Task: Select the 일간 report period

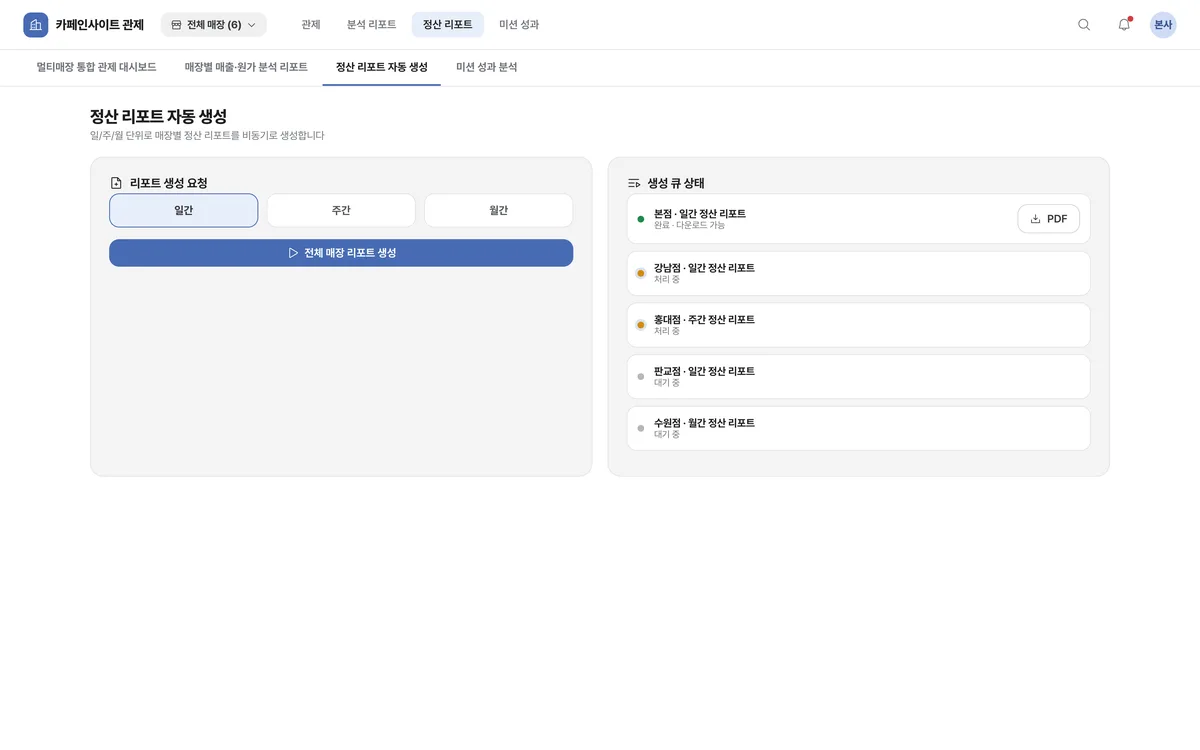Action: point(184,210)
